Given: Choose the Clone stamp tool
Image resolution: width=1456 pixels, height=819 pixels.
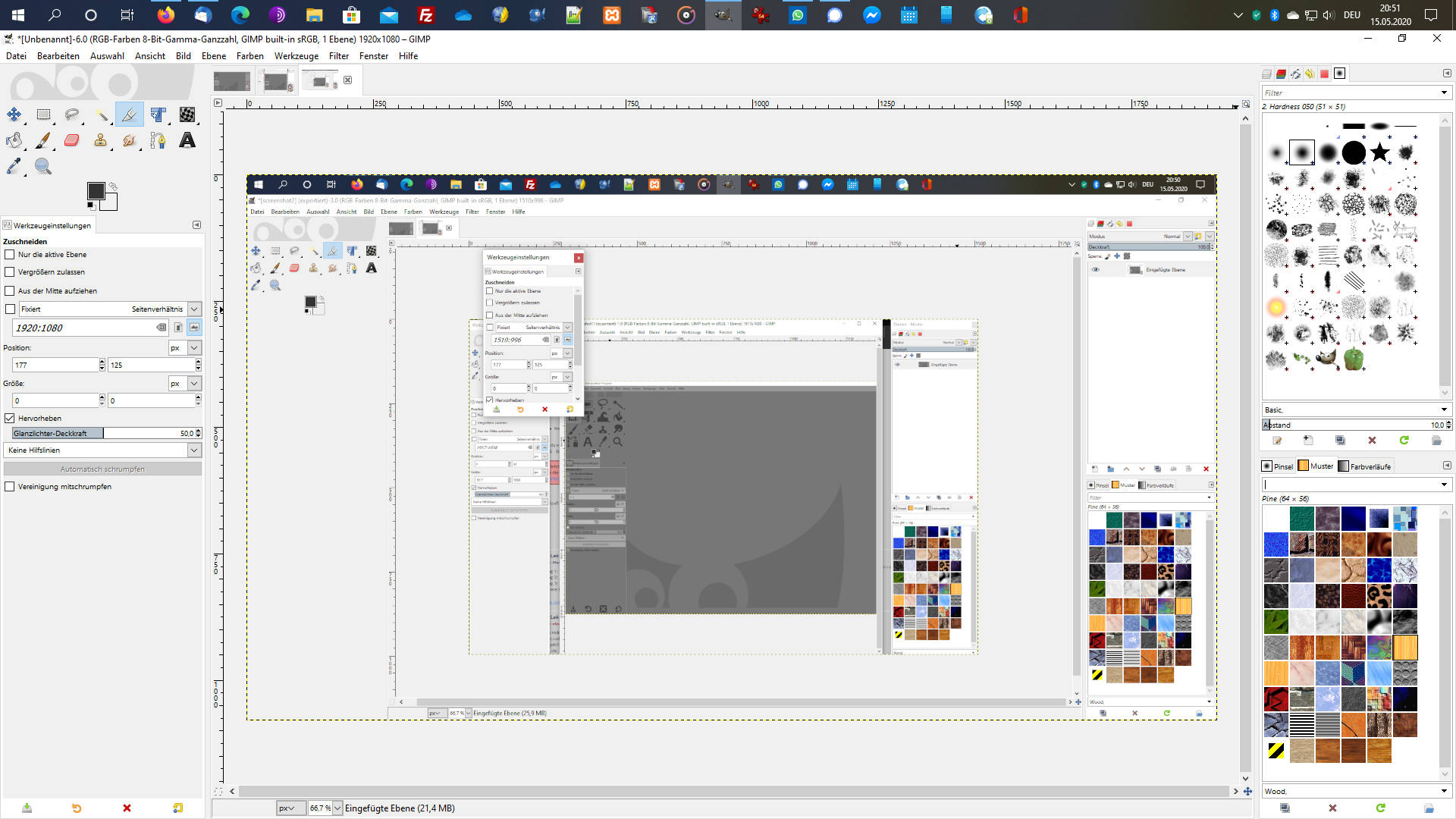Looking at the screenshot, I should tap(101, 140).
